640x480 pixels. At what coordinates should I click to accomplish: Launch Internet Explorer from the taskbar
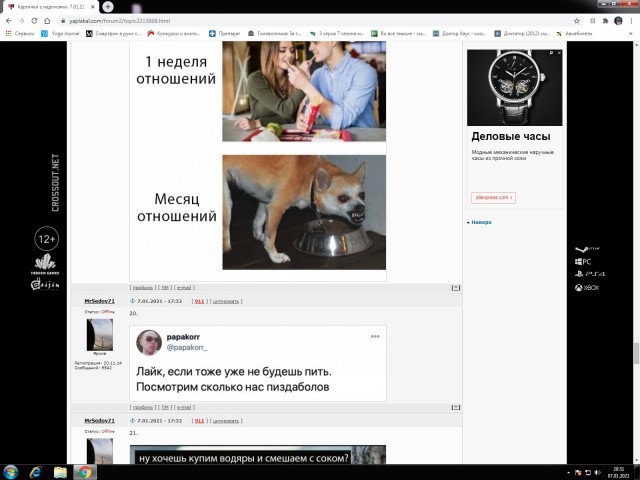click(x=36, y=472)
